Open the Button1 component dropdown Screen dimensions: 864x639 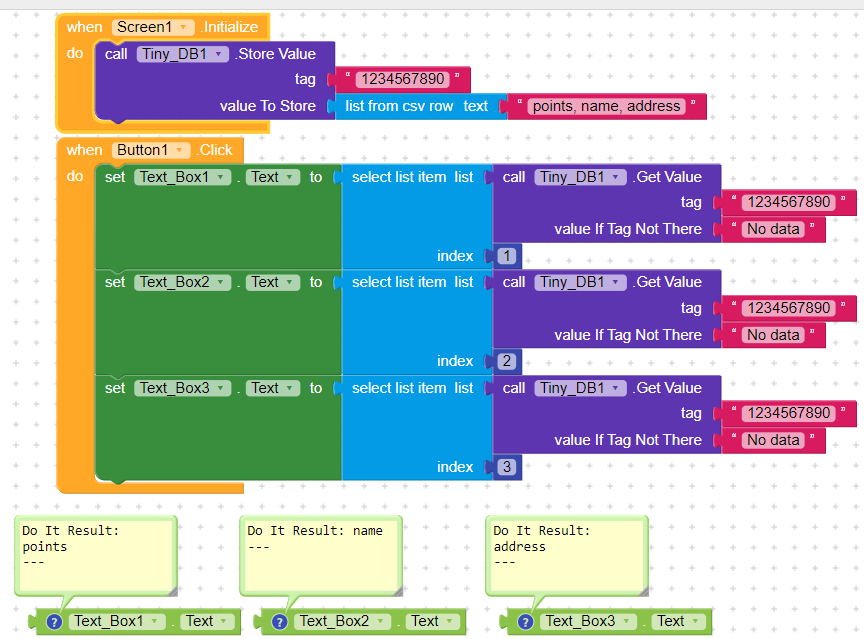(151, 150)
